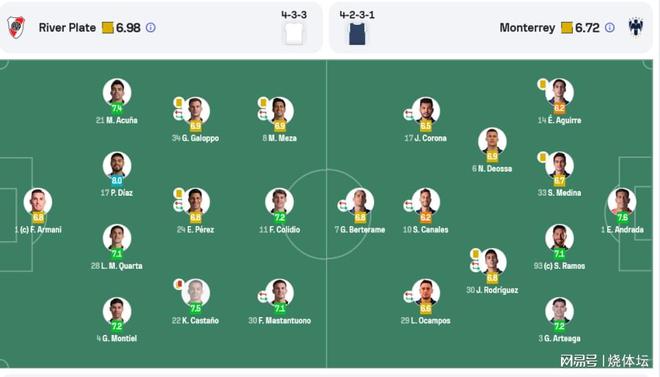Screen dimensions: 660x377
Task: Click substitution icon beside G. Berterame
Action: [x=342, y=206]
